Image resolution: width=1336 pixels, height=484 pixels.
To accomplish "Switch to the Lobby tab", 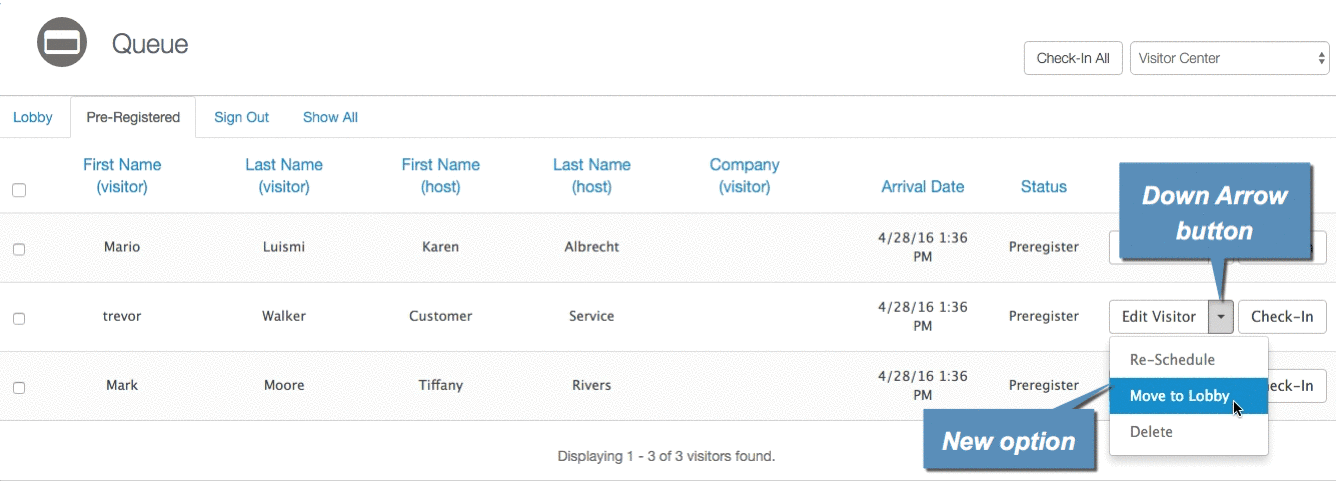I will tap(33, 117).
